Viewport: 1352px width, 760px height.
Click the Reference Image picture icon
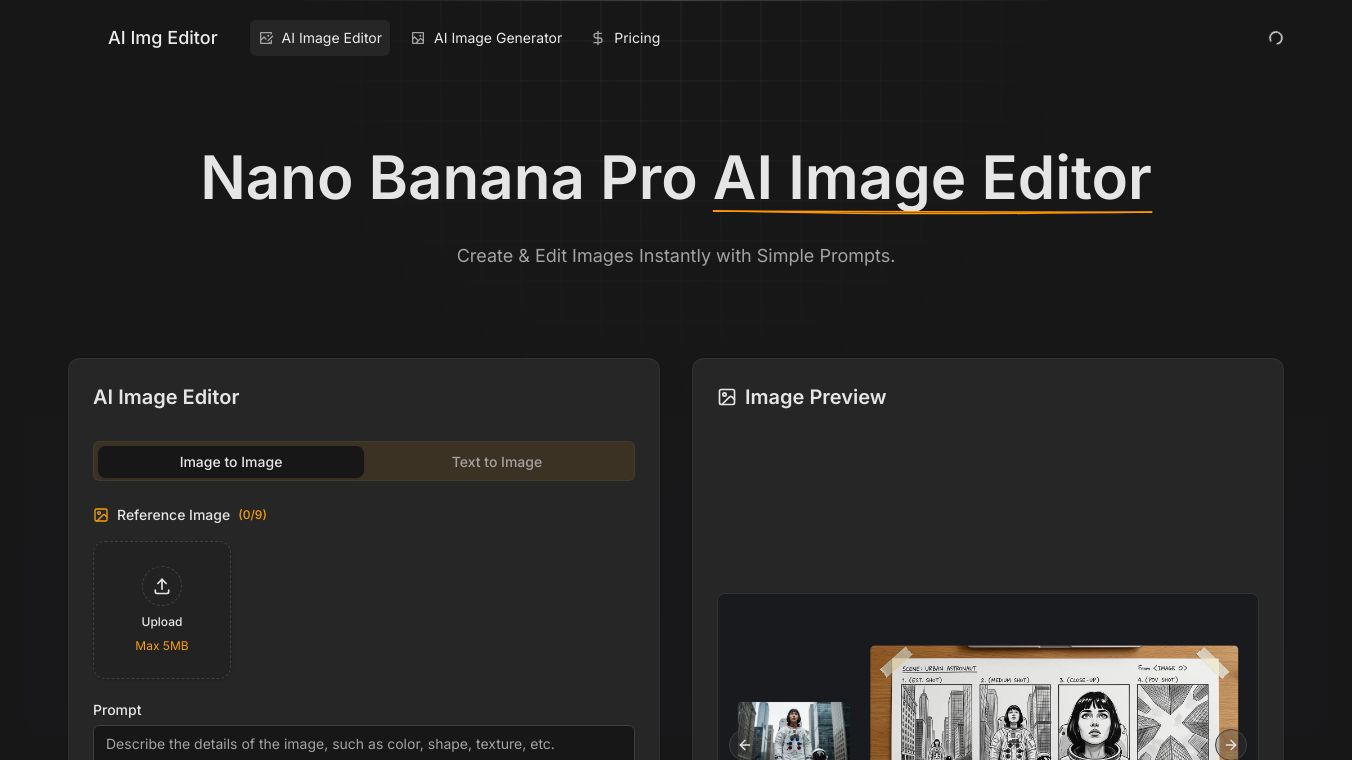pos(101,515)
